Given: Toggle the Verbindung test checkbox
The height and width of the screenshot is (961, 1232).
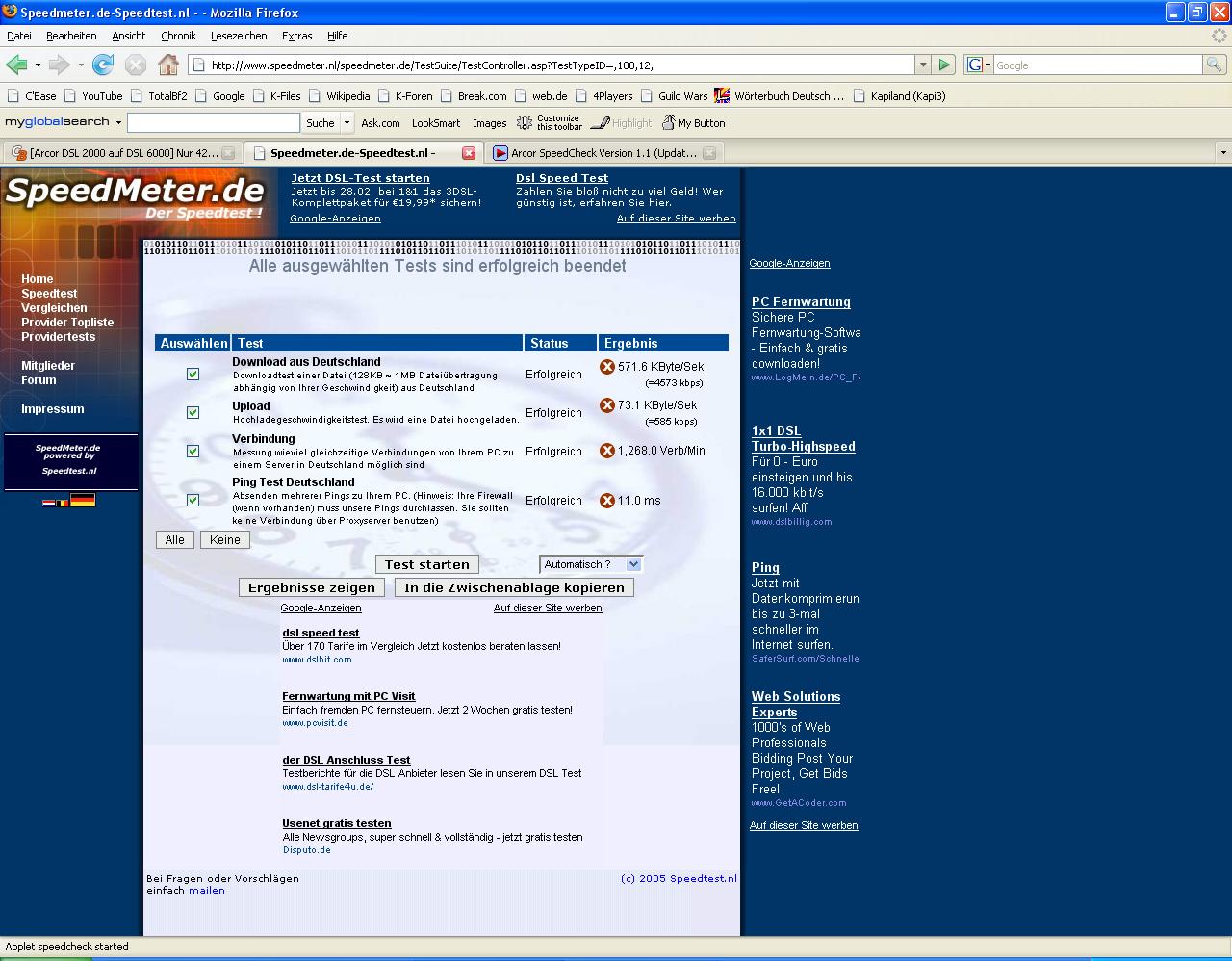Looking at the screenshot, I should tap(192, 451).
